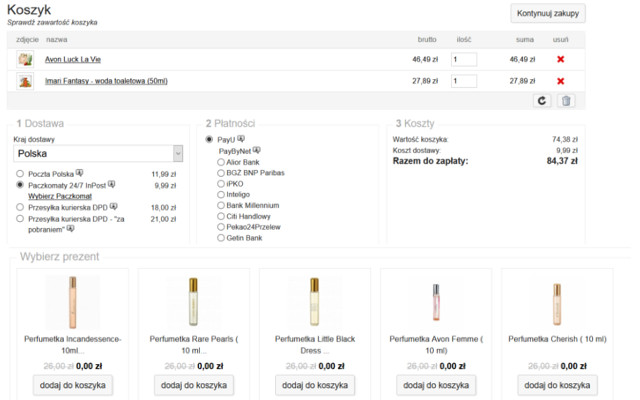Click the Perfumetka Rare Pearls gift image
Screen dimensions: 640x400
click(193, 302)
